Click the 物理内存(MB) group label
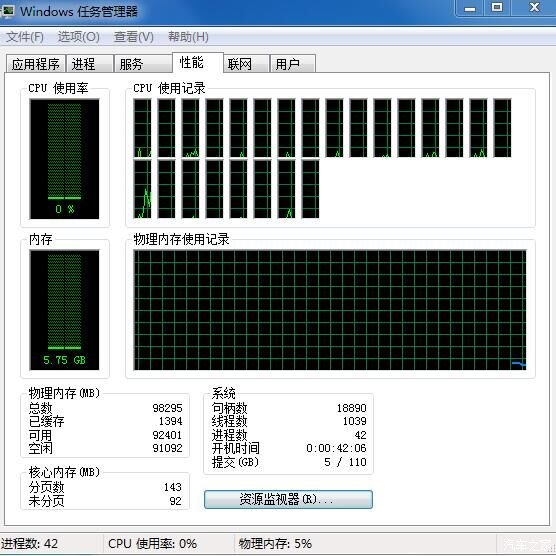 (64, 393)
